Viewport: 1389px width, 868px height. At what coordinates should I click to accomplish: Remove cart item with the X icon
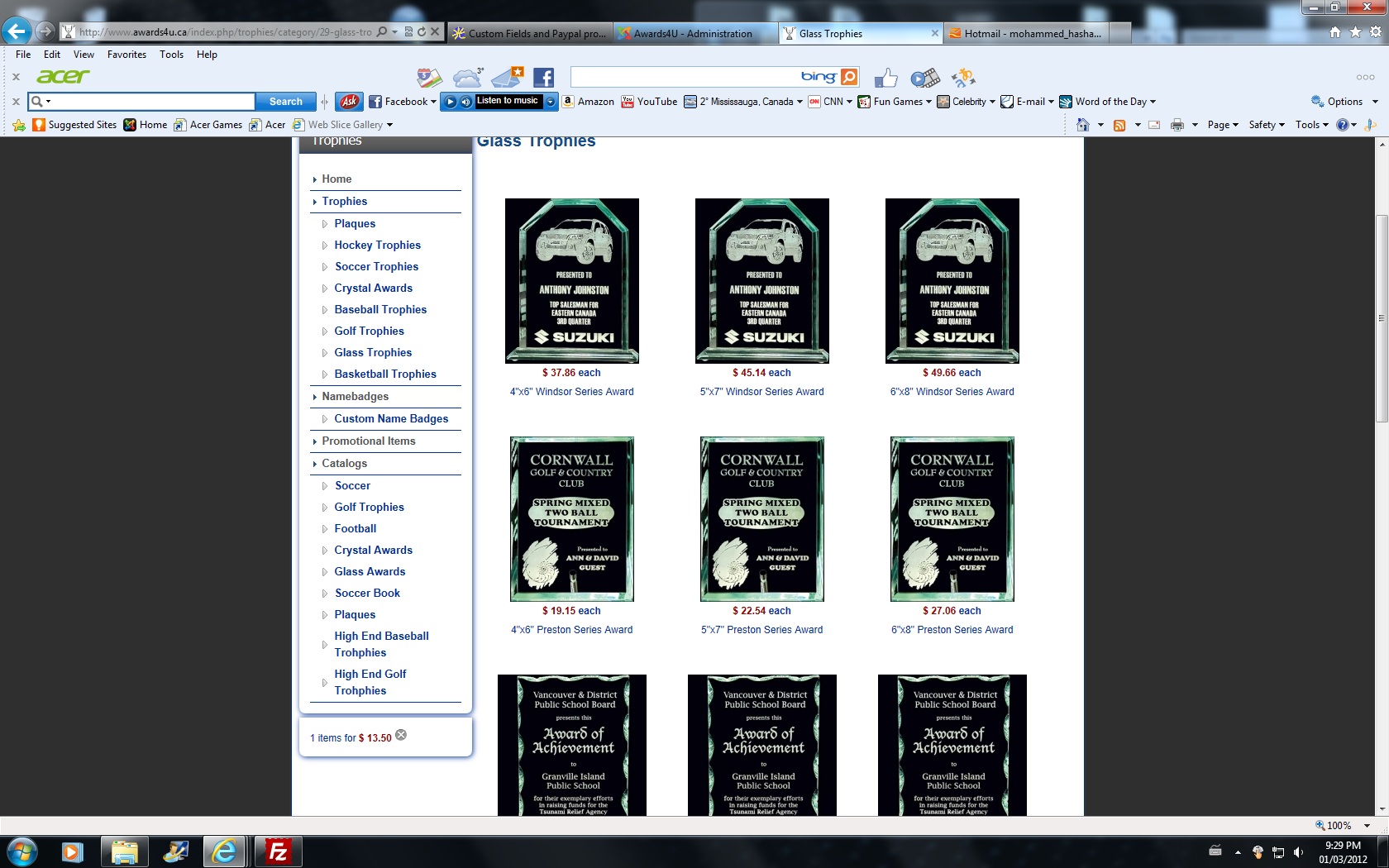click(x=401, y=735)
